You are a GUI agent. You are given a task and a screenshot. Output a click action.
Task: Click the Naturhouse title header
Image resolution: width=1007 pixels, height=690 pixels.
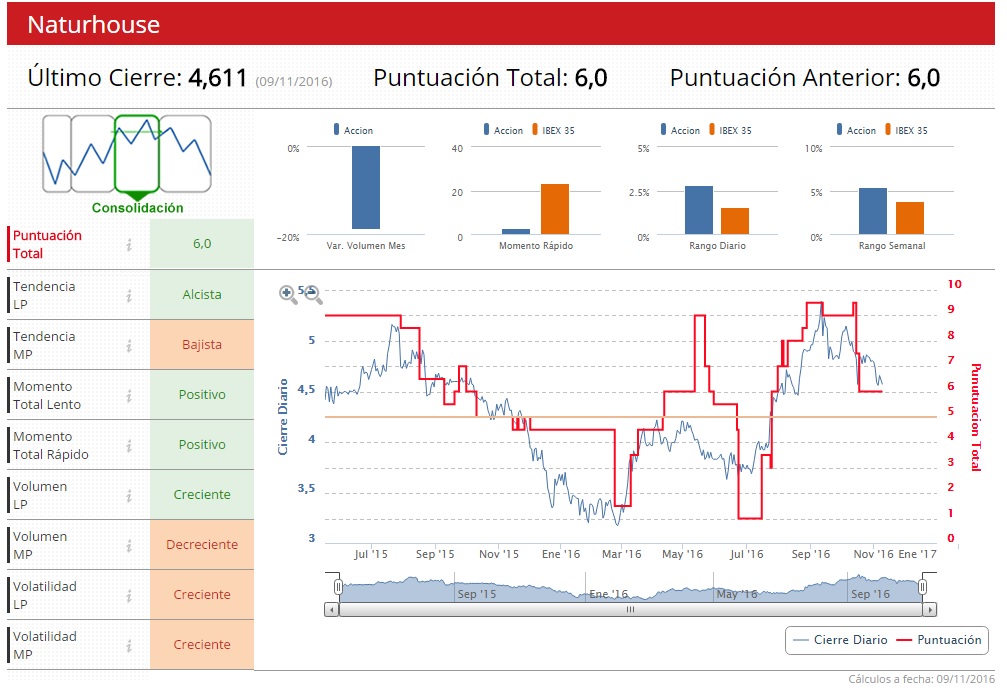(x=94, y=24)
